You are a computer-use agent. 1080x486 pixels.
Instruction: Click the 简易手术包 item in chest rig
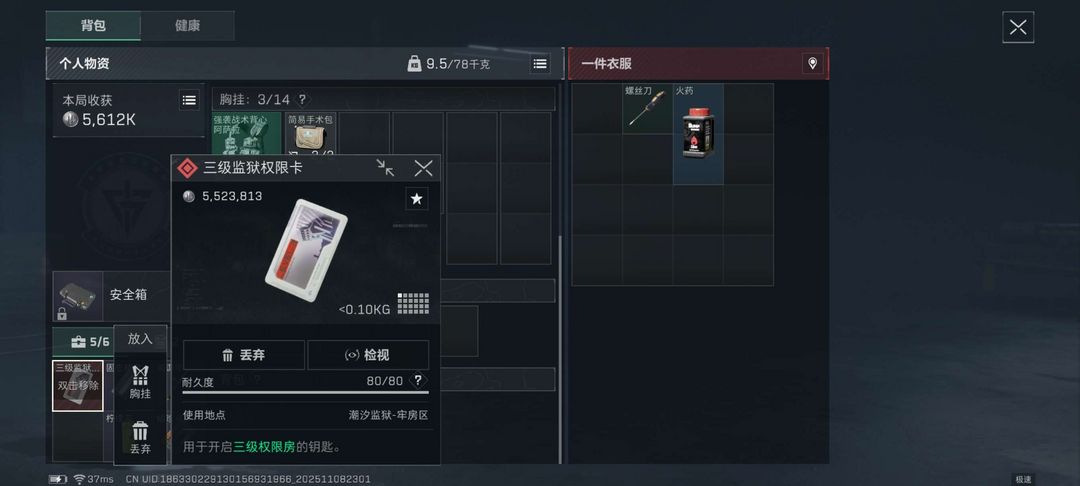[x=311, y=134]
